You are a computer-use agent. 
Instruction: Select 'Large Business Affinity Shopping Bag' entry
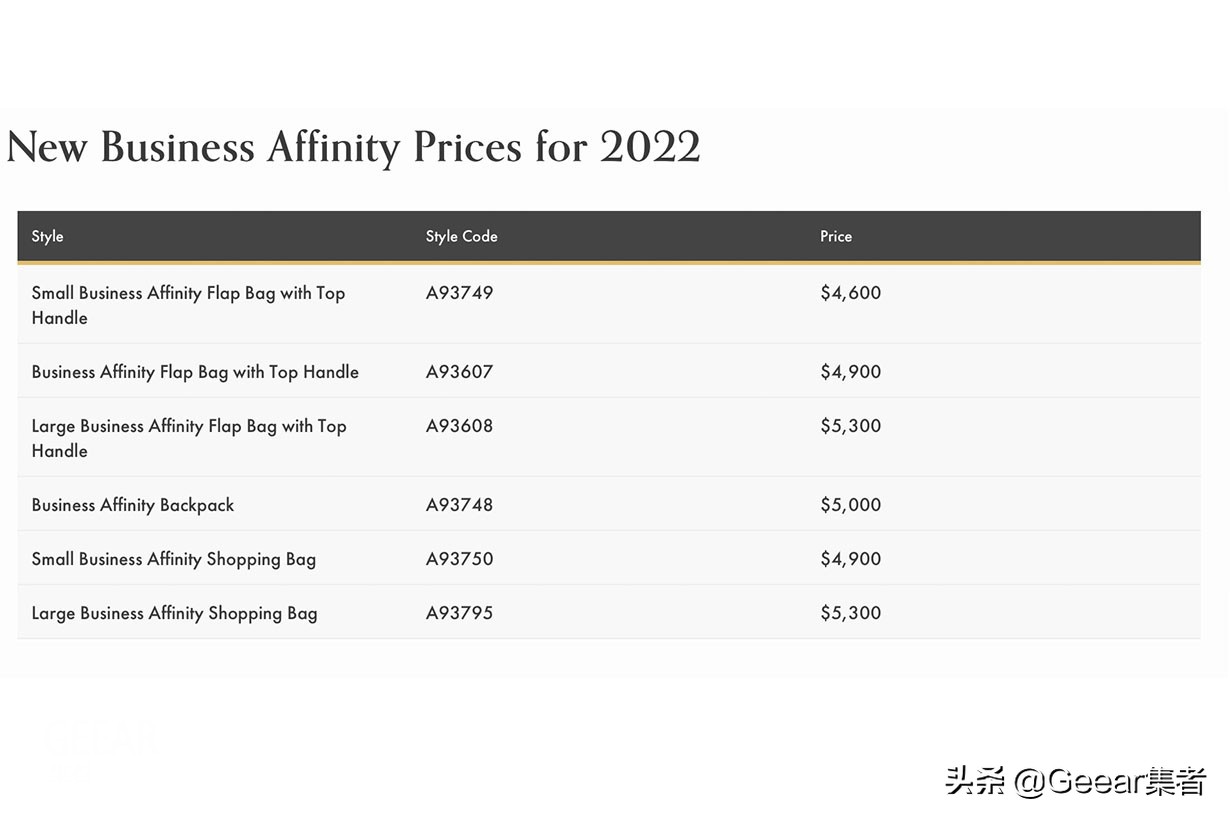[x=174, y=613]
